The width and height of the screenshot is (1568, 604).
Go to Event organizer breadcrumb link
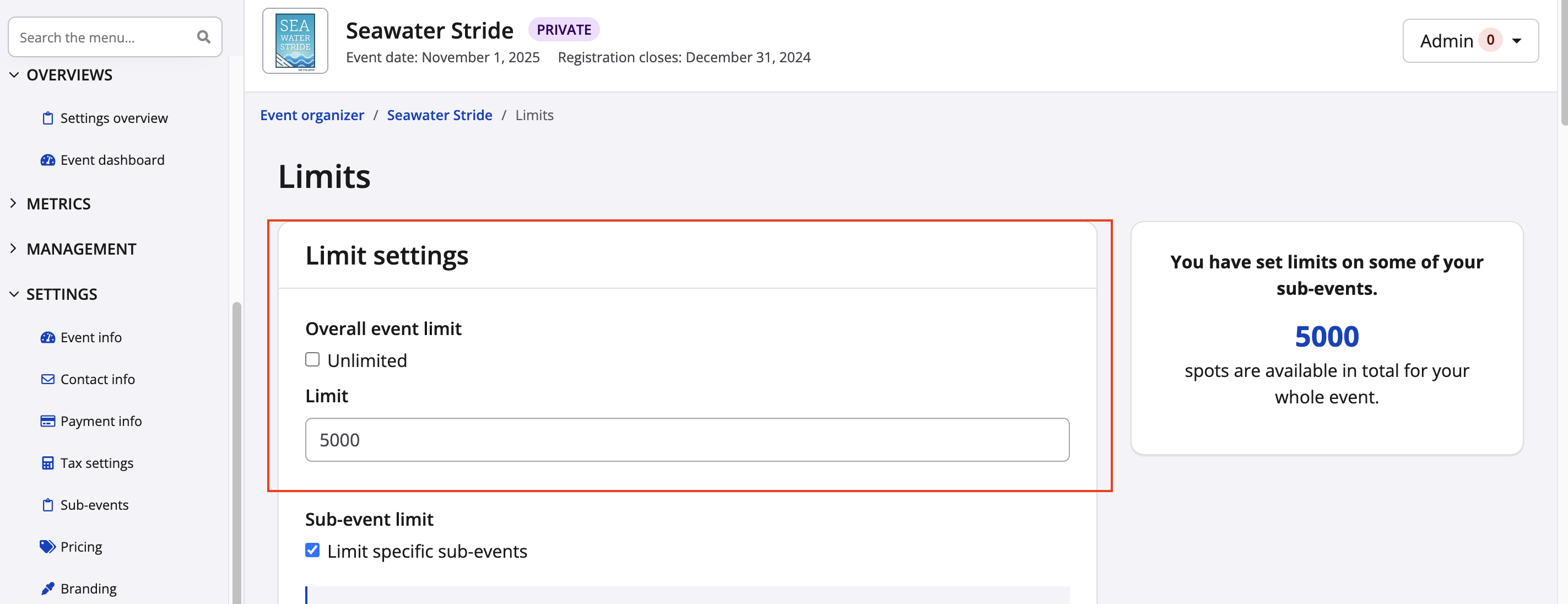pyautogui.click(x=312, y=115)
